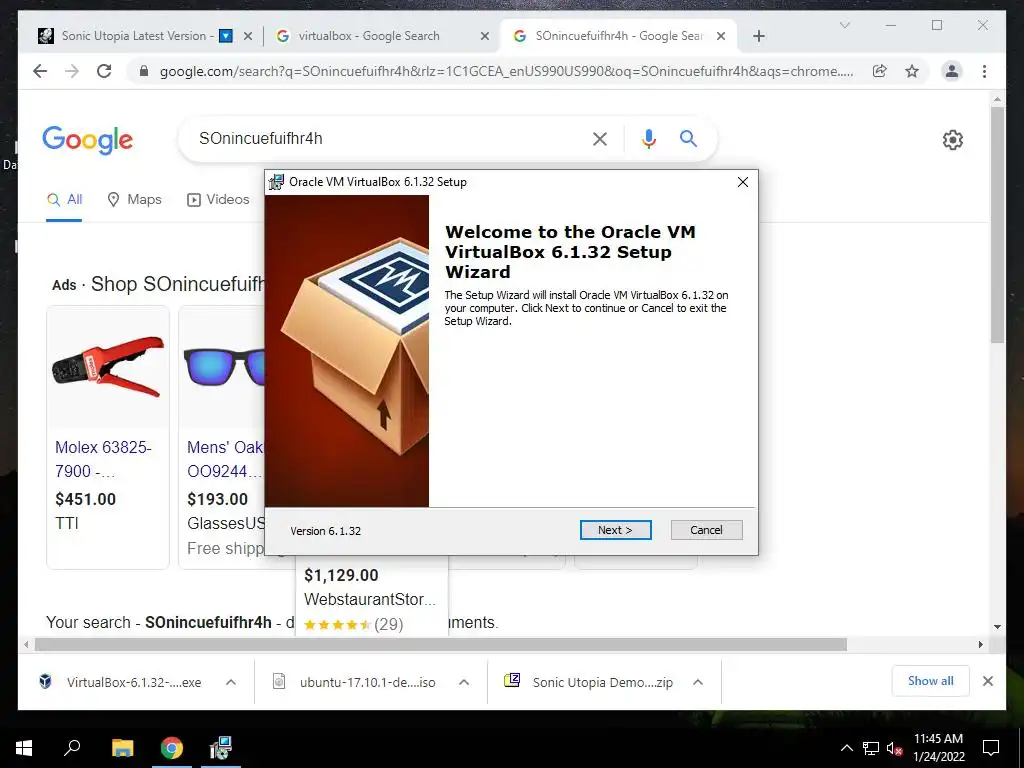Click the horizontal page scrollbar

(441, 645)
